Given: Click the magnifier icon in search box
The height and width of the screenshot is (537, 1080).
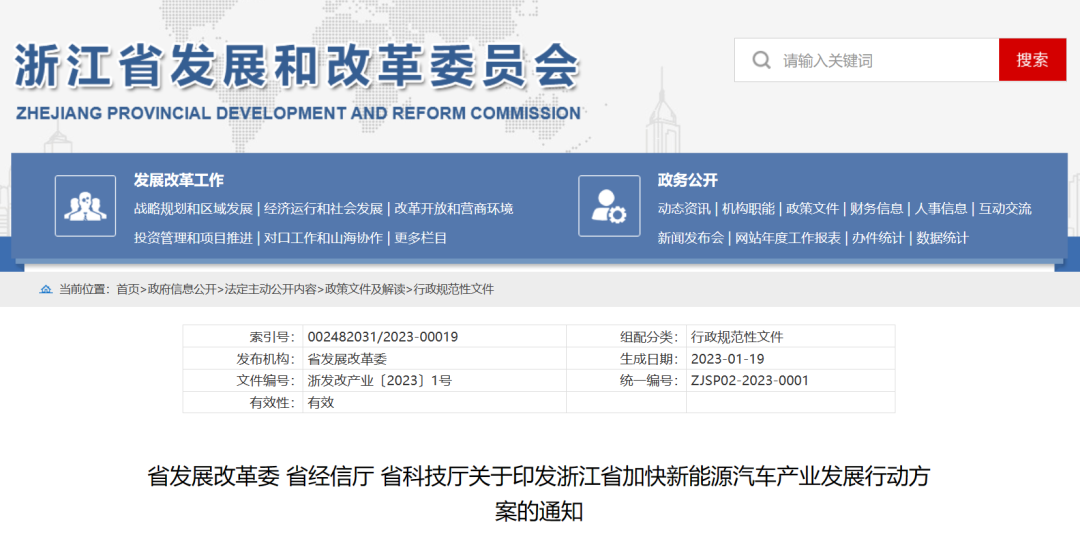Looking at the screenshot, I should click(762, 60).
